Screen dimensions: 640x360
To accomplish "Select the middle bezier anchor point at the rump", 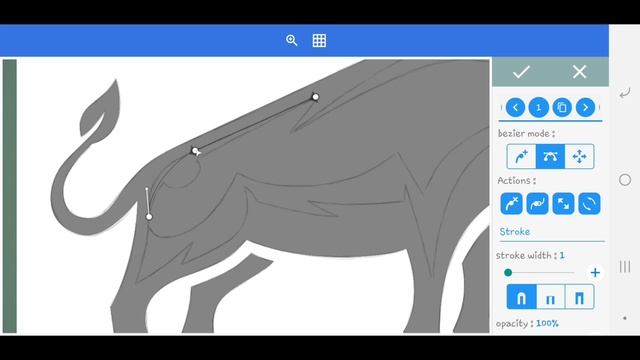I will coord(195,151).
